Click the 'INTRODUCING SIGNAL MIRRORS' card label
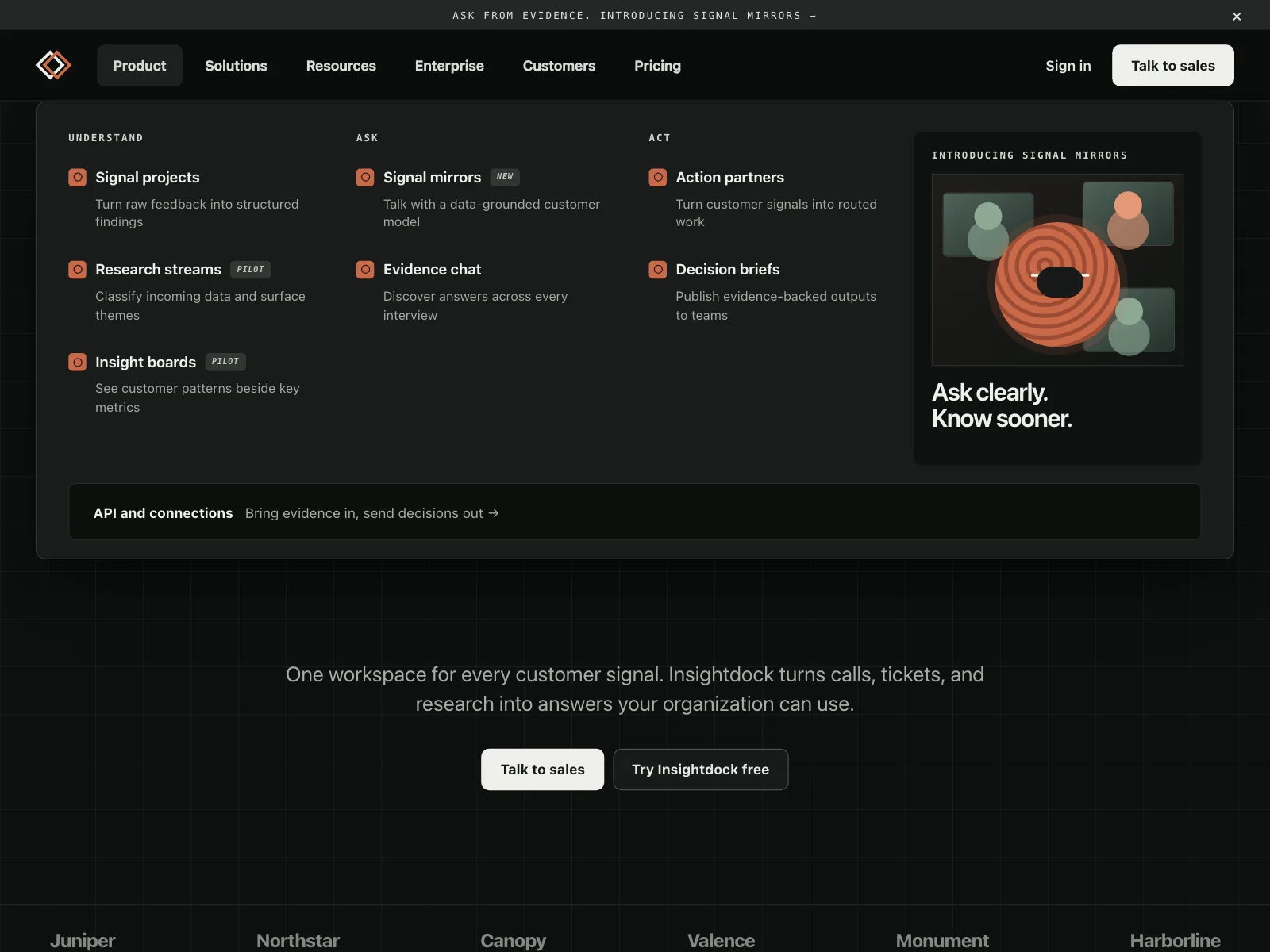Screen dimensions: 1270x952 click(1029, 155)
